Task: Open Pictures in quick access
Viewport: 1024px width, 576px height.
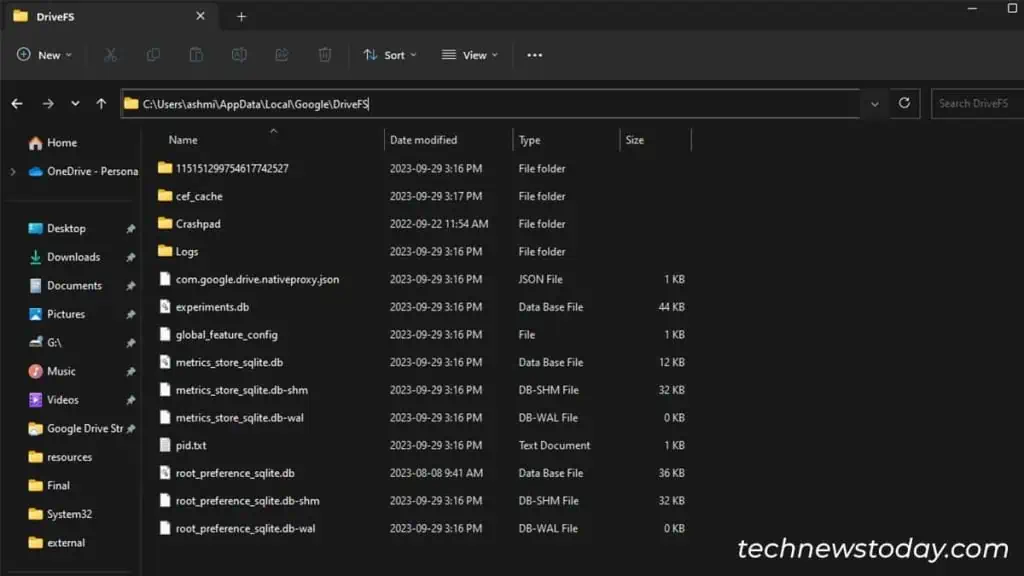Action: 57,314
